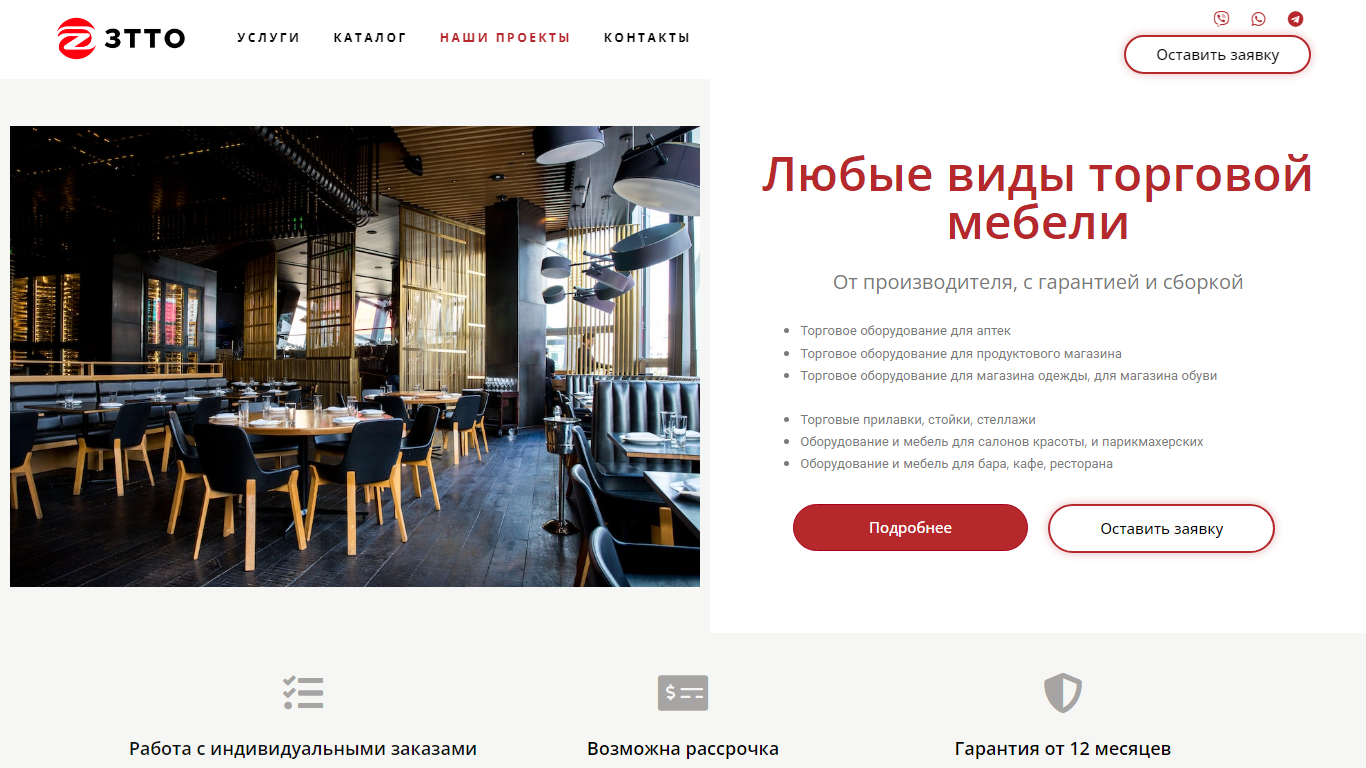Click Работа с индивидуальными заказами text
This screenshot has height=768, width=1366.
click(x=303, y=749)
